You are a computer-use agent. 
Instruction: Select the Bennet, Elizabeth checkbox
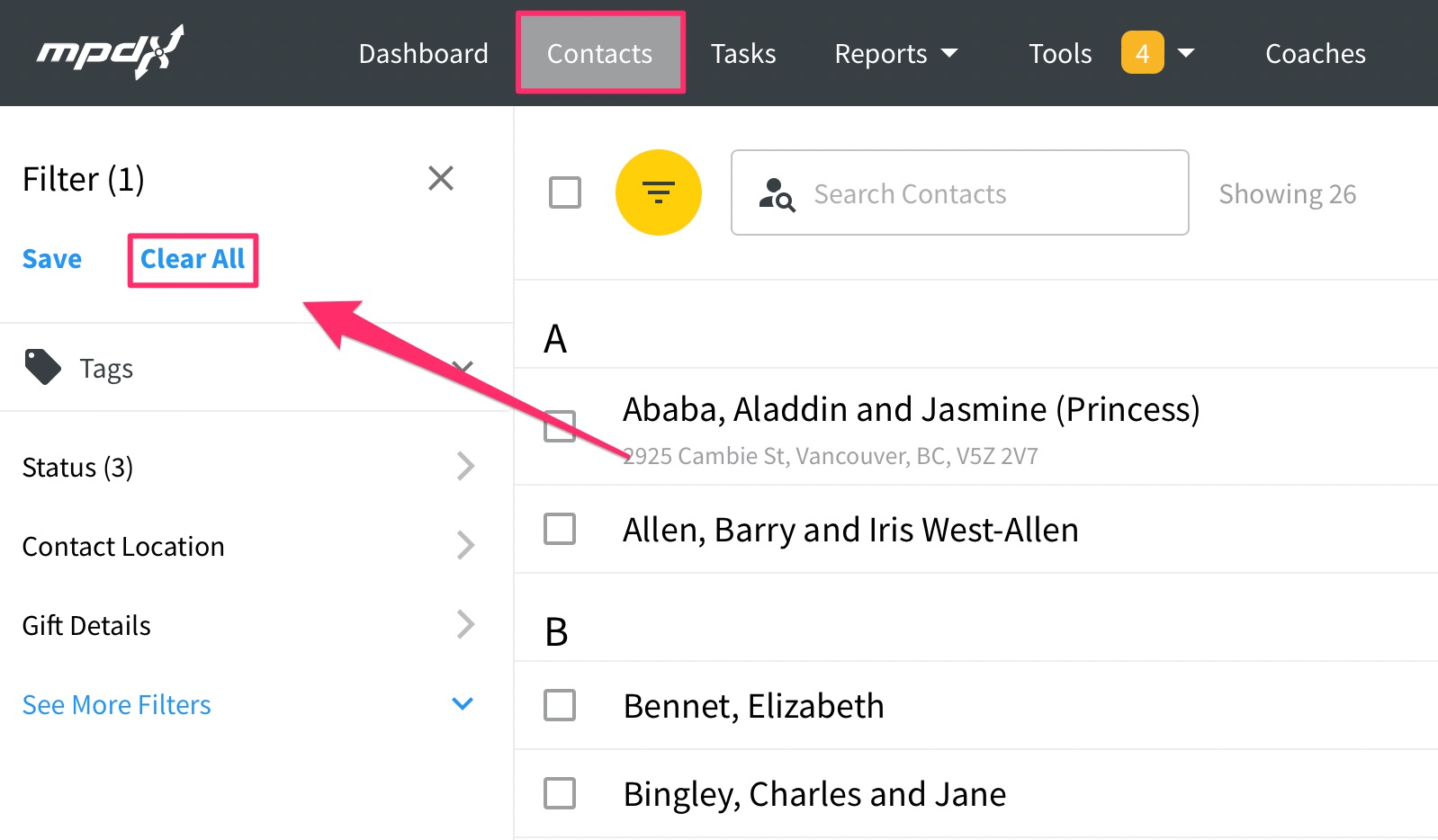coord(560,705)
